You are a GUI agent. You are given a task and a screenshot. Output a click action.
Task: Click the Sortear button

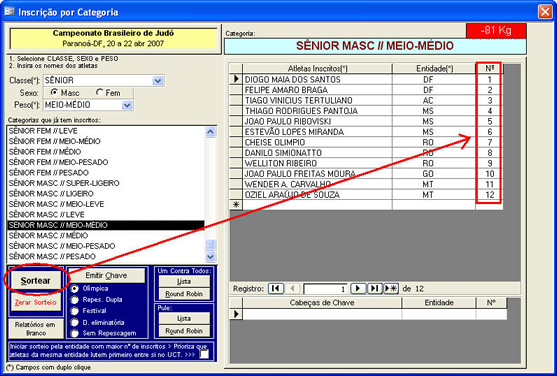coord(36,281)
